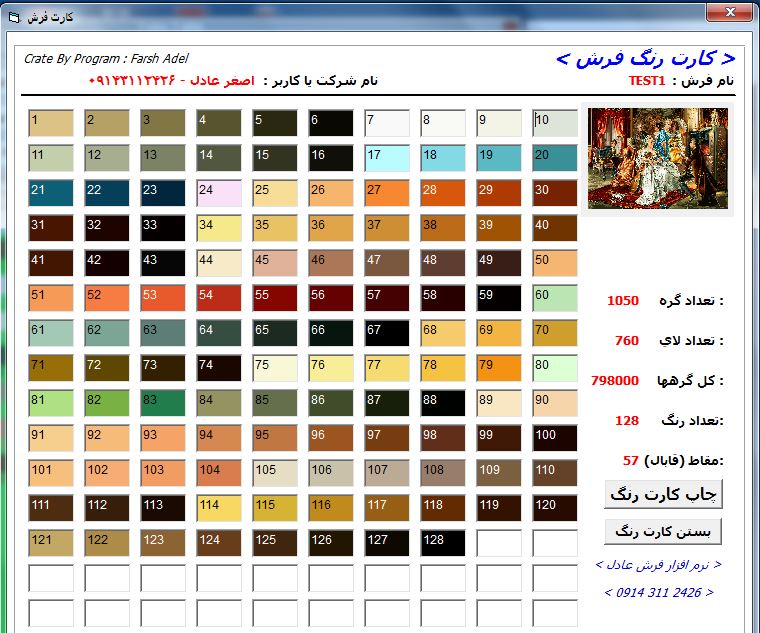Screen dimensions: 760x633
Task: Select color swatch number 1
Action: click(x=50, y=123)
